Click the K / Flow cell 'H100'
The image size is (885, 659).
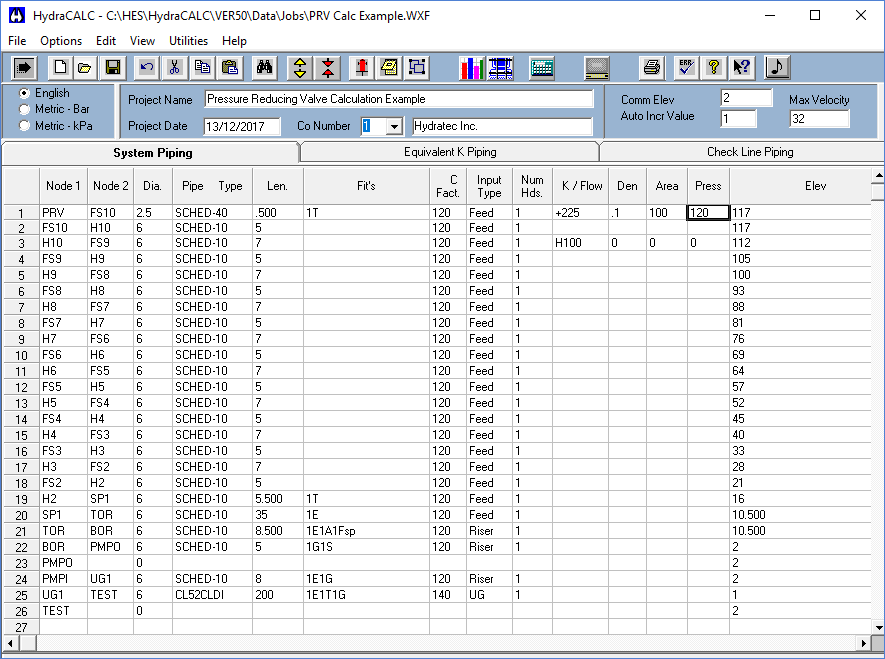pyautogui.click(x=580, y=243)
